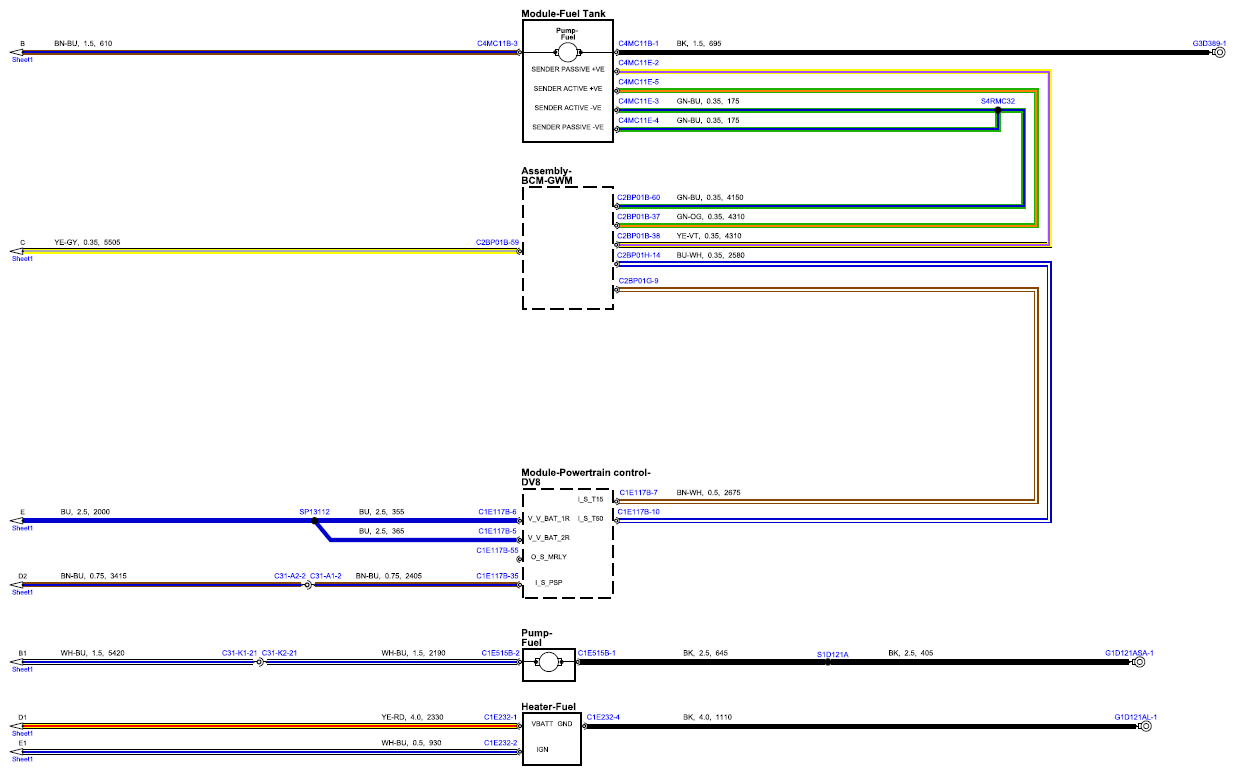Follow the Sheet1 link under reference C
This screenshot has width=1235, height=775.
[22, 259]
